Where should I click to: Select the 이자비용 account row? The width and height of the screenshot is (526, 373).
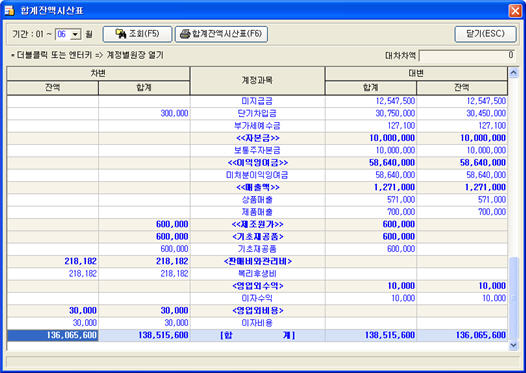click(257, 323)
